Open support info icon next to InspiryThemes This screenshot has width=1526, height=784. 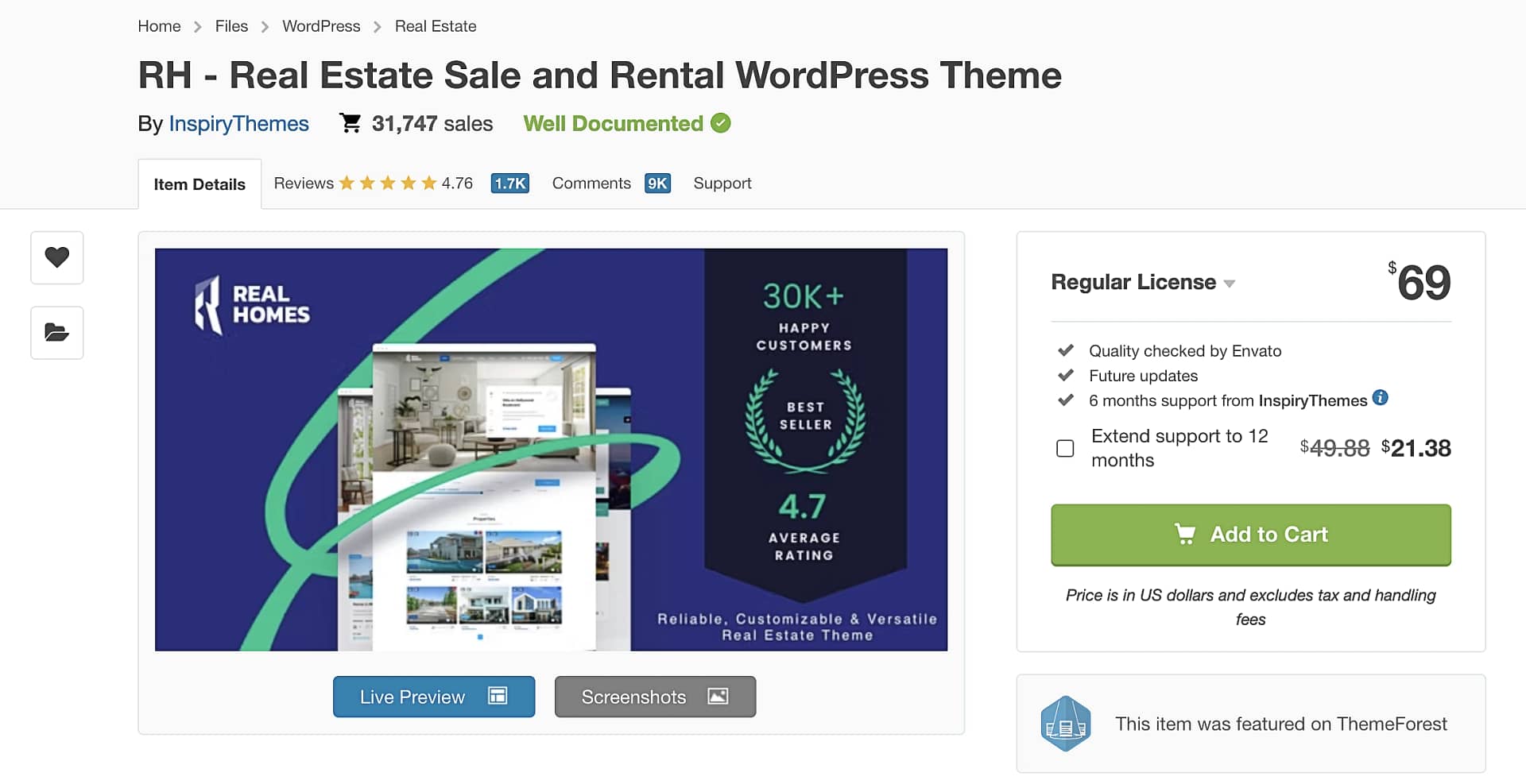pyautogui.click(x=1381, y=398)
